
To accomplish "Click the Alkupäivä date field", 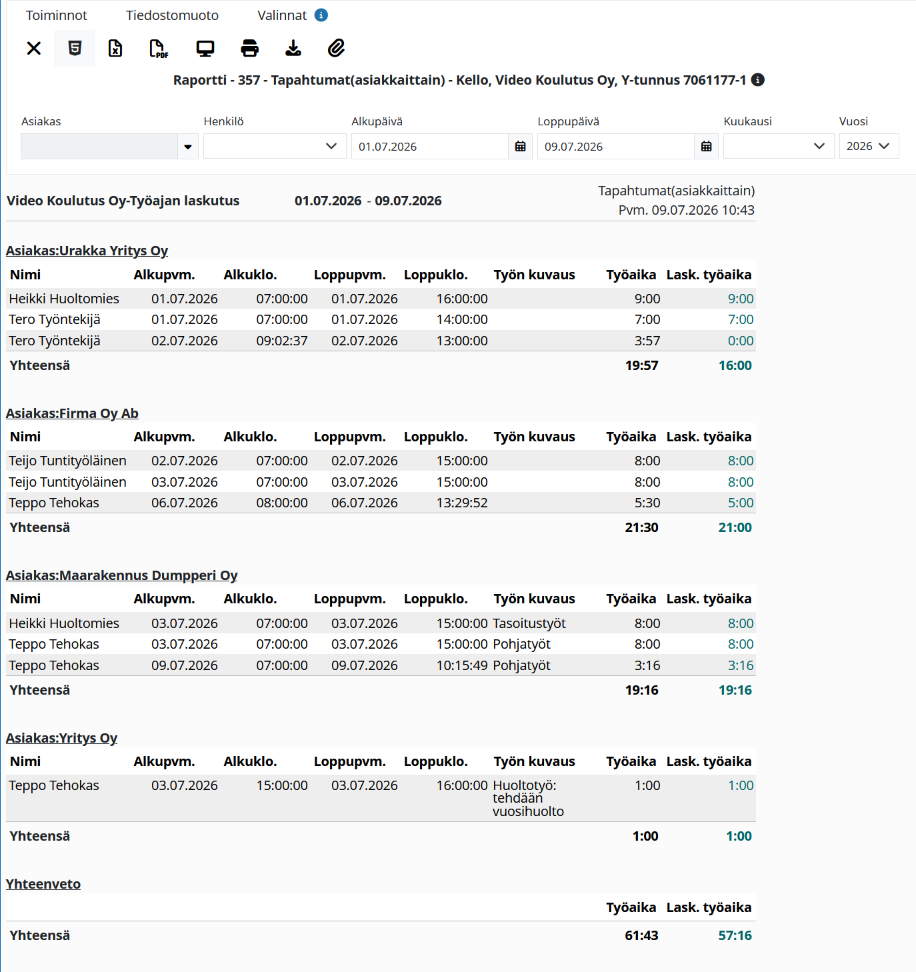I will [430, 146].
